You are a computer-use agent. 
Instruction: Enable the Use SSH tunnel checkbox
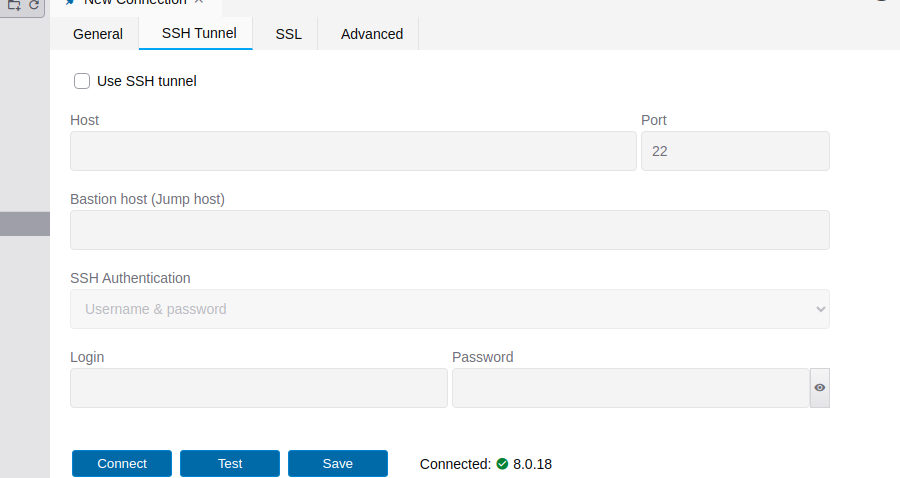point(82,81)
